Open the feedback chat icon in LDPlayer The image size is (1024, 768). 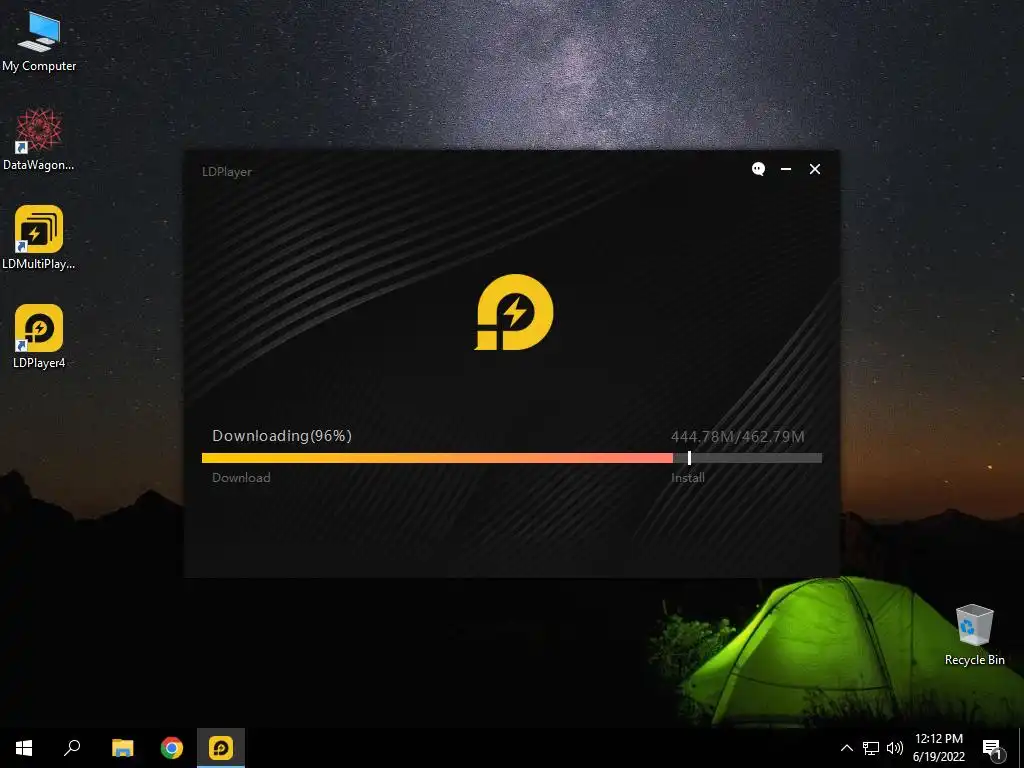tap(758, 169)
